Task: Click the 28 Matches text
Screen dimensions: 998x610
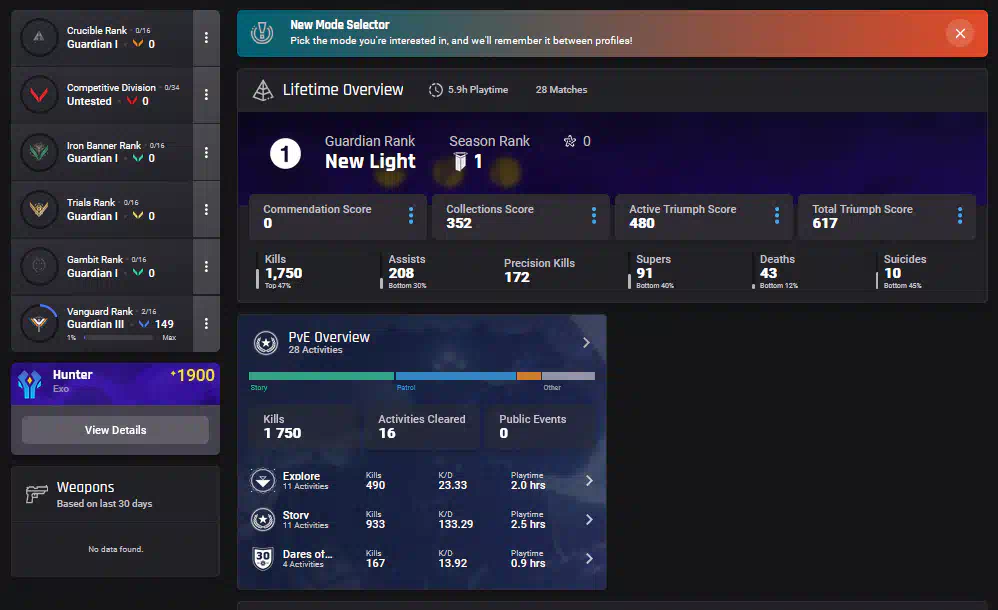Action: [561, 90]
